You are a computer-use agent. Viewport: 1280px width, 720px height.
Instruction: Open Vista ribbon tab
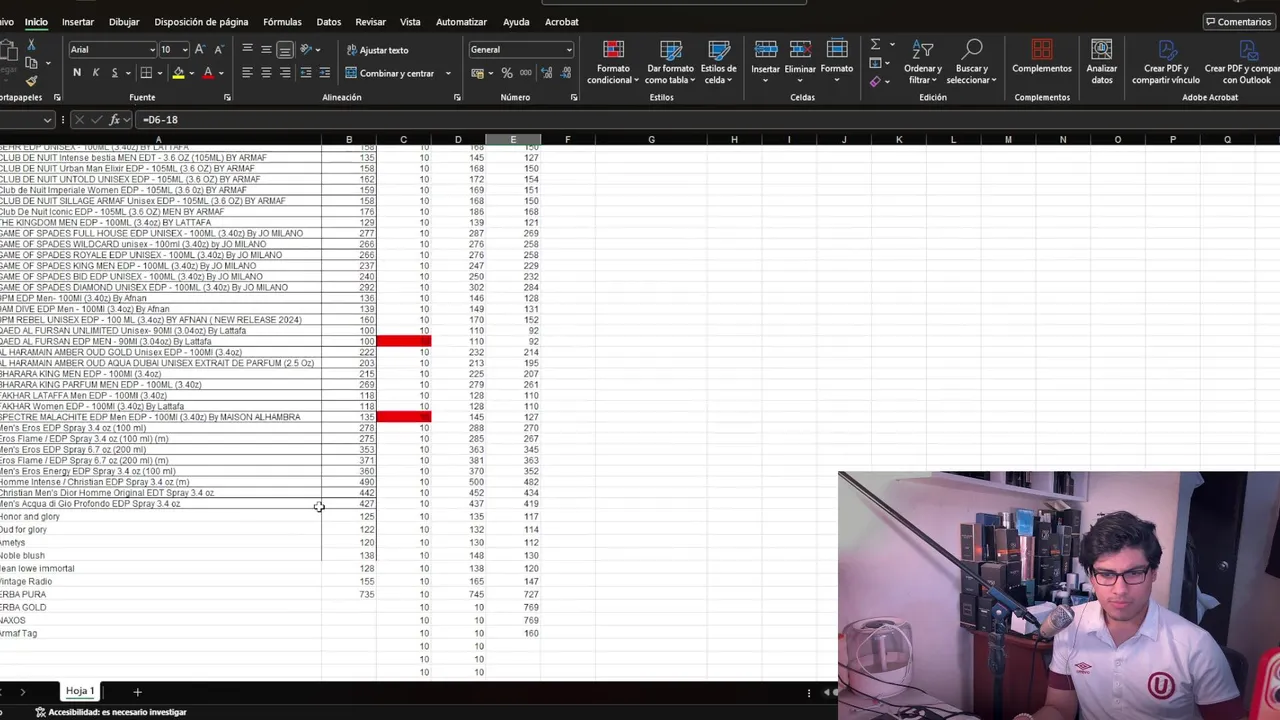(410, 22)
